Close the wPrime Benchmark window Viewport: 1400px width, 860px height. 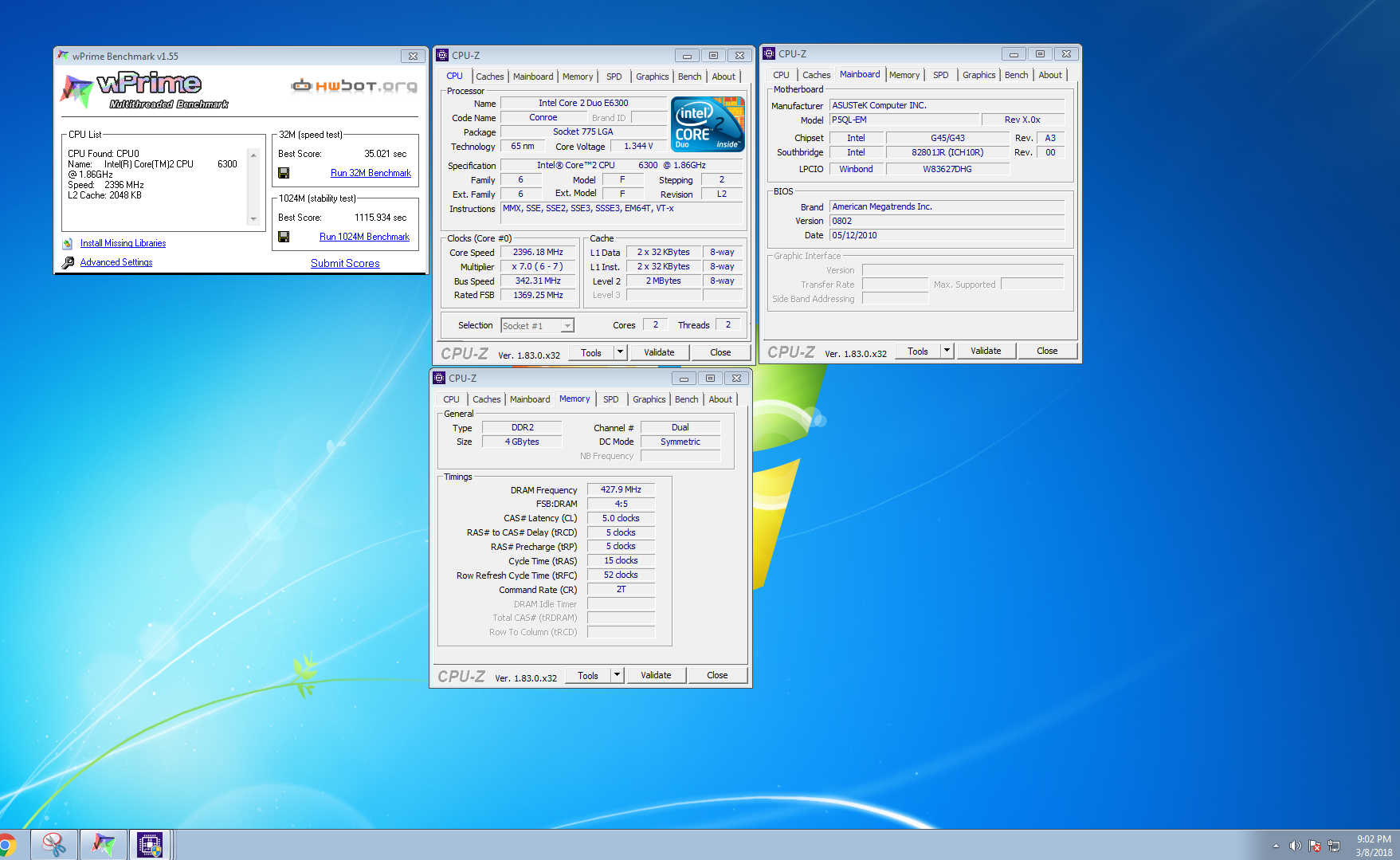tap(413, 56)
